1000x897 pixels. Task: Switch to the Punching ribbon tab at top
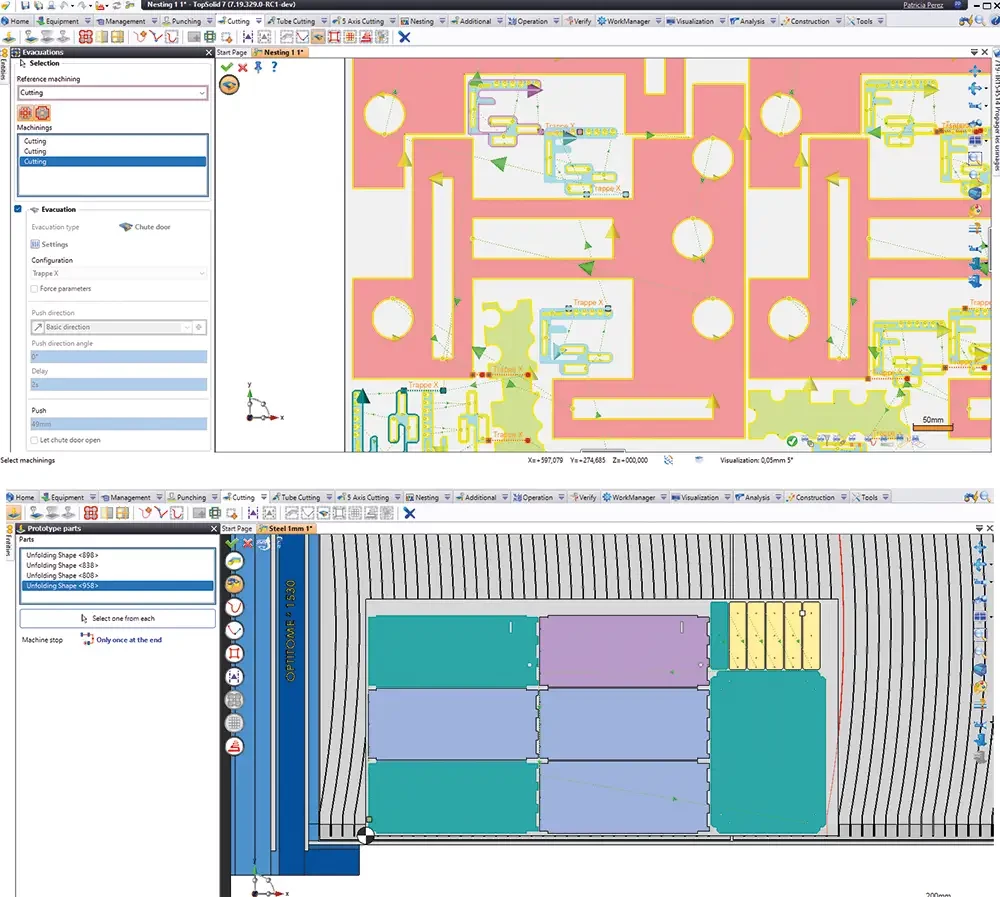(x=186, y=21)
